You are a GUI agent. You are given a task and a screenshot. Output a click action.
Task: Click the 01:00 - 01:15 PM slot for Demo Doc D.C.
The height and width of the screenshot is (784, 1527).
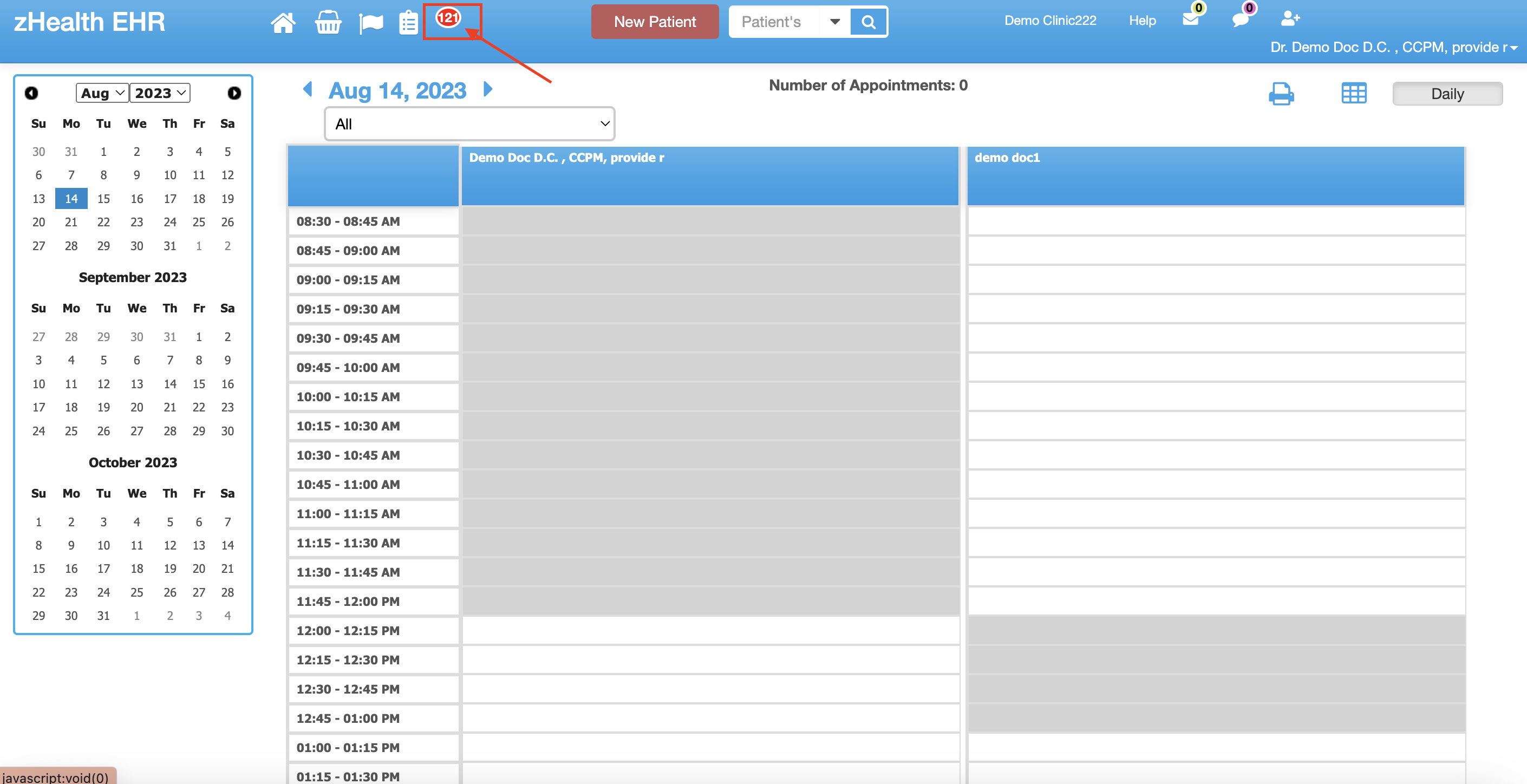click(x=710, y=747)
